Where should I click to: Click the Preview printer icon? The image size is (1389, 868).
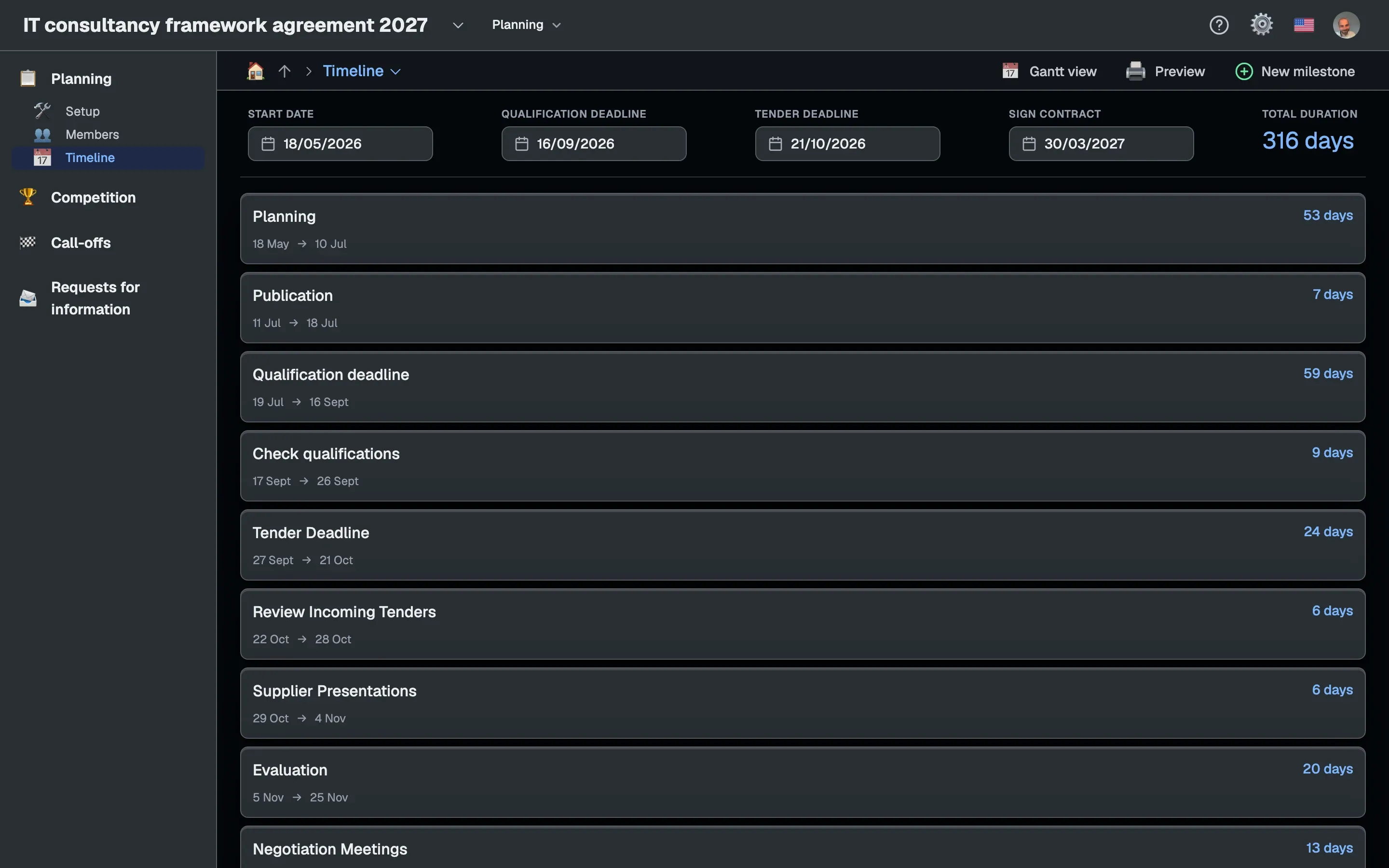pyautogui.click(x=1135, y=71)
